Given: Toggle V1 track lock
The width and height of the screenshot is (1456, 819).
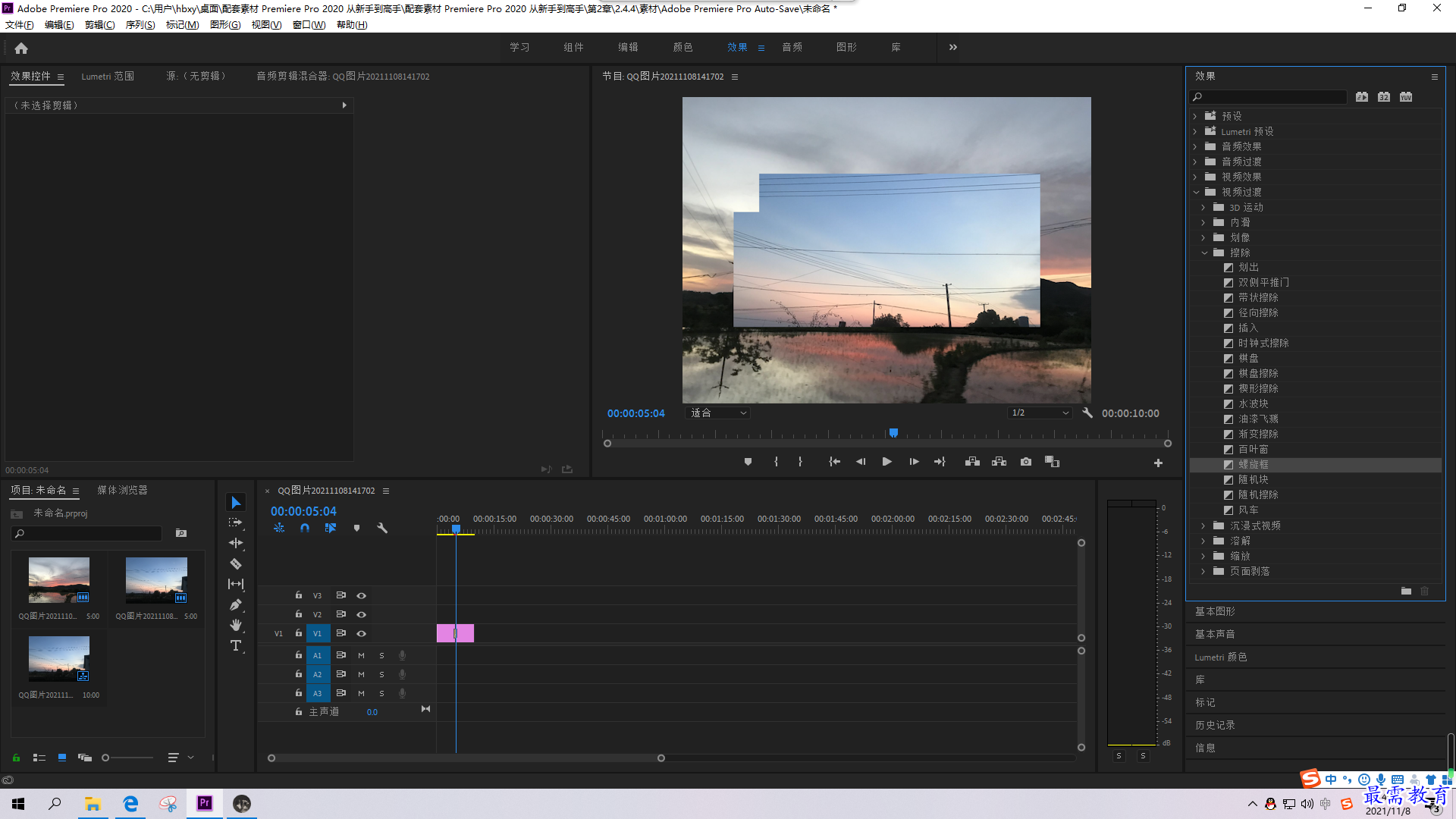Looking at the screenshot, I should [x=299, y=633].
